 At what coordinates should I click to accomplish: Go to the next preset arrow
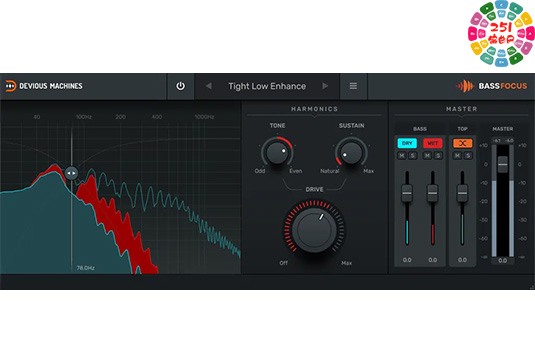325,86
